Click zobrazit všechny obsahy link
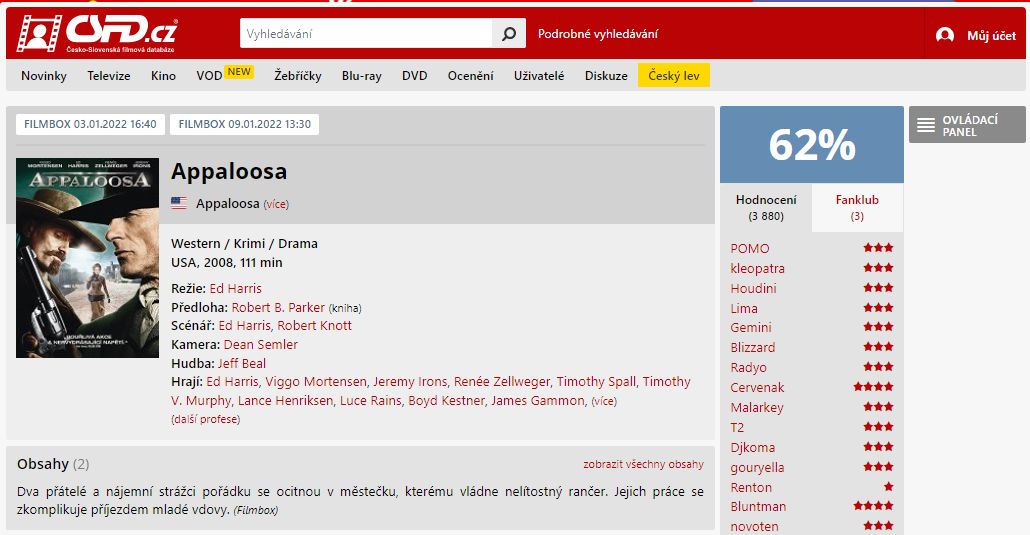 pyautogui.click(x=643, y=464)
